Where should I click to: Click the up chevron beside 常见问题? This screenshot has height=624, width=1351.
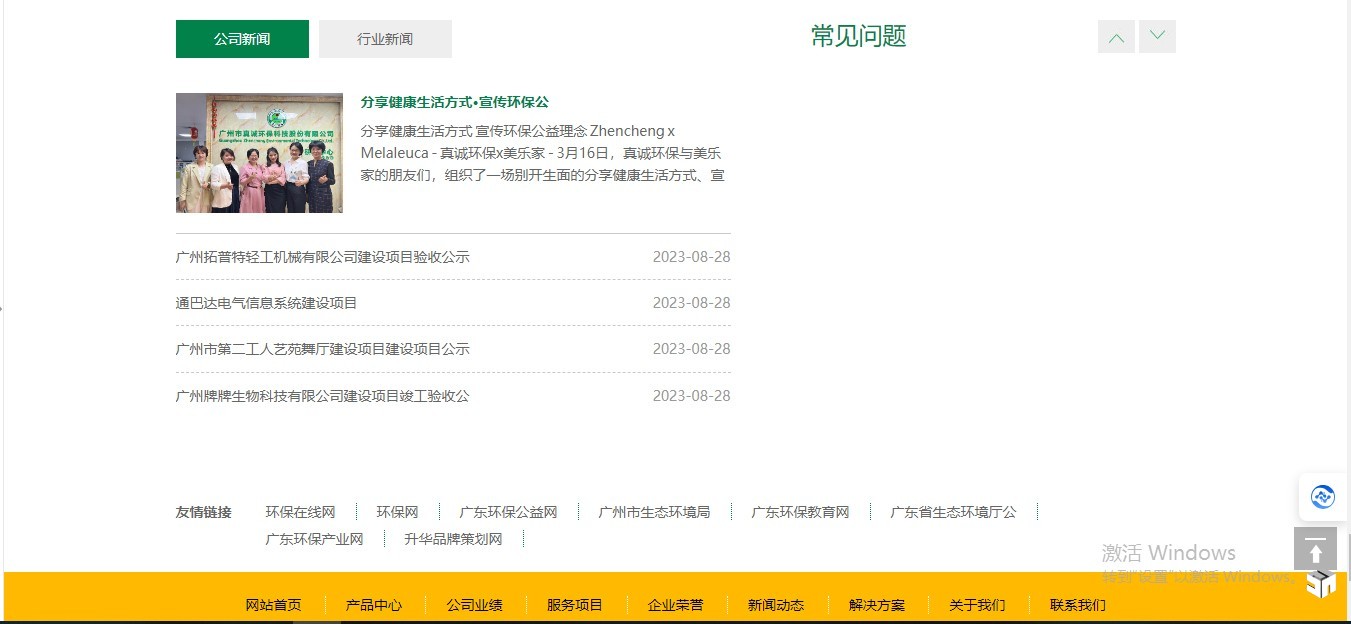coord(1116,37)
